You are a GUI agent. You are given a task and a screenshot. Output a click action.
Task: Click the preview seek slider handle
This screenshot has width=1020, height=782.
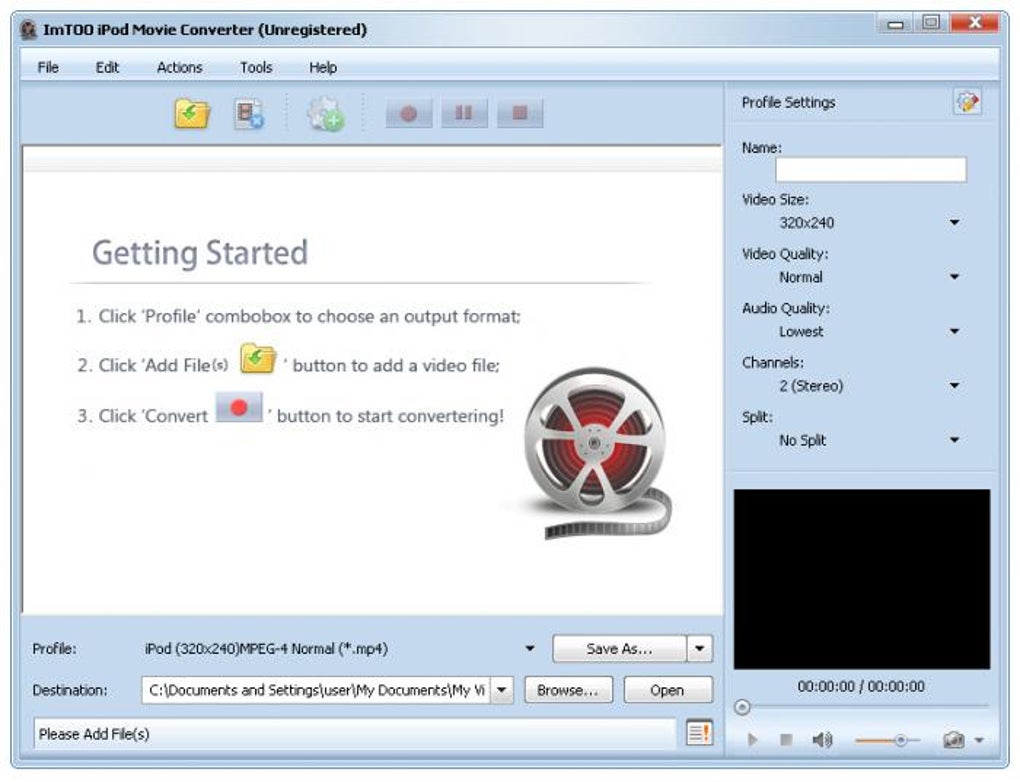[x=742, y=707]
